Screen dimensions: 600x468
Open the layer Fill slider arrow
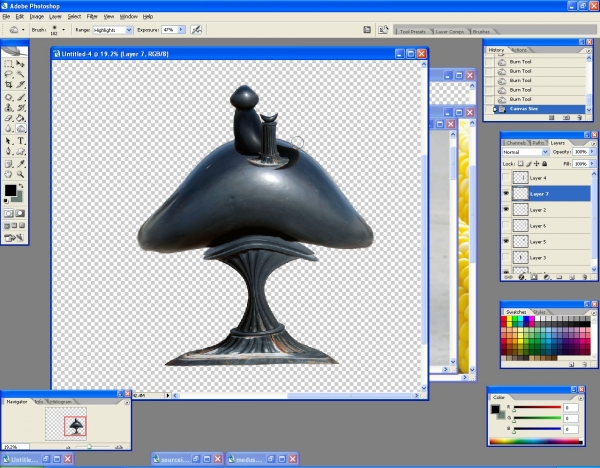593,163
